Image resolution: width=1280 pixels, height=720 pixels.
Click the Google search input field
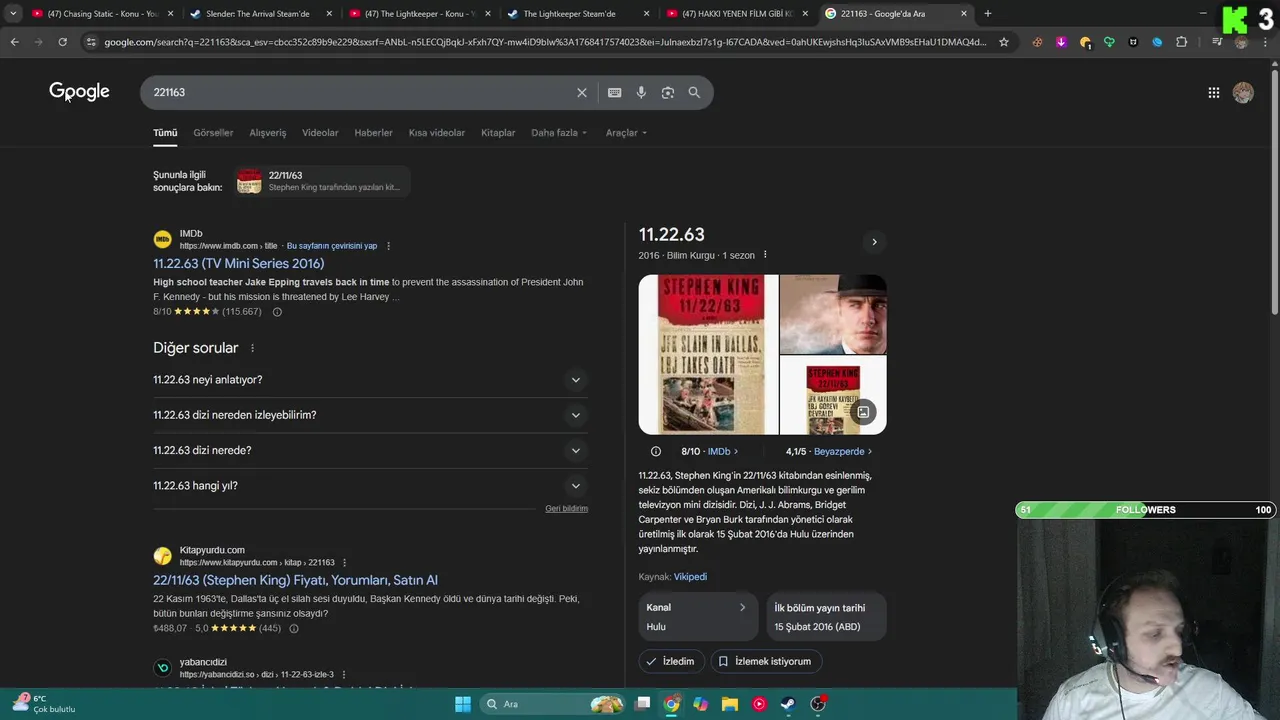[x=360, y=92]
